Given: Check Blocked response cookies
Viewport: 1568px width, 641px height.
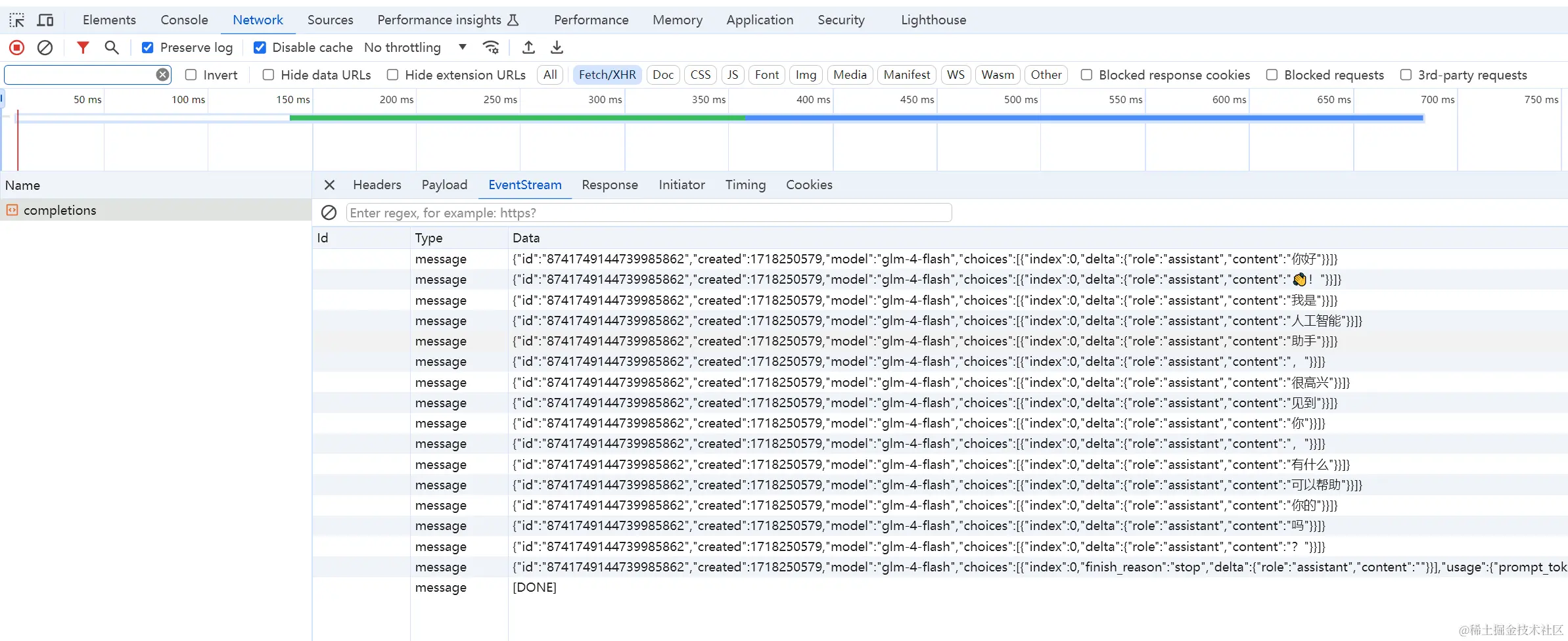Looking at the screenshot, I should (x=1086, y=75).
